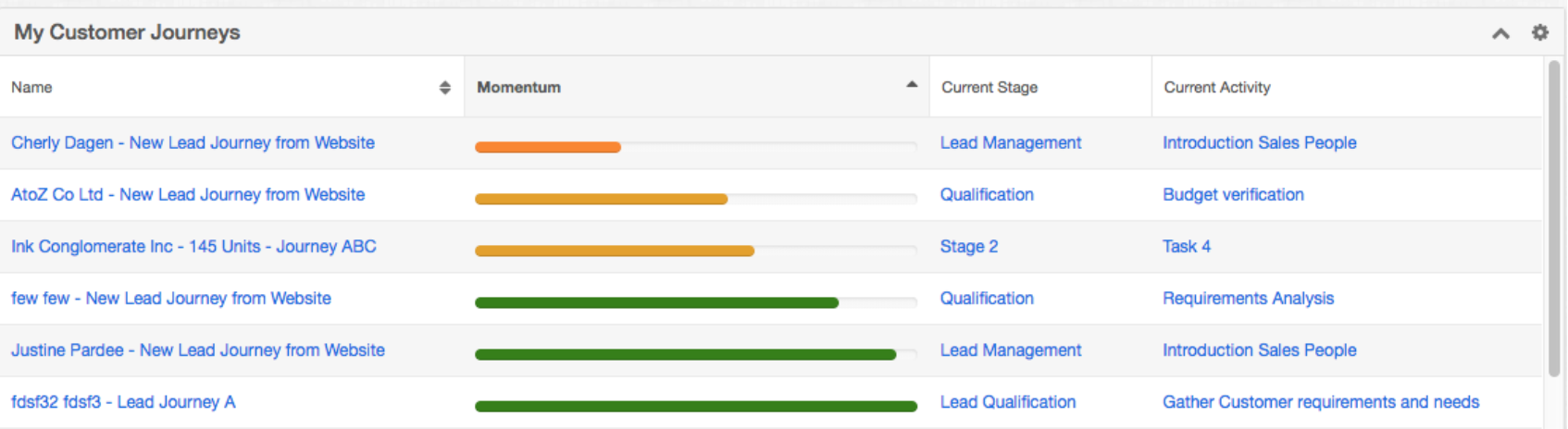Click the green momentum bar for few few
This screenshot has width=1568, height=429.
(656, 302)
